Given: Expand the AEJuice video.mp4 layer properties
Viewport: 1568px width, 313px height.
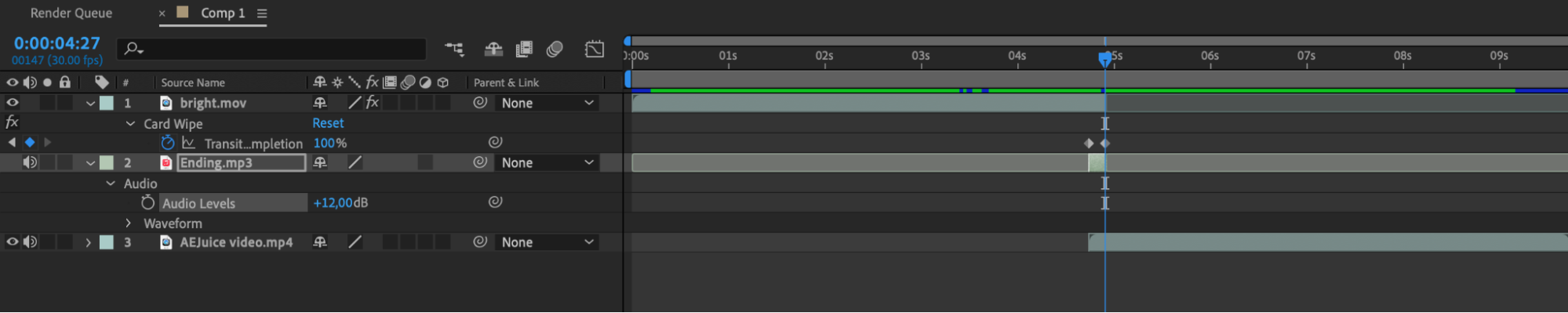Looking at the screenshot, I should (x=89, y=242).
